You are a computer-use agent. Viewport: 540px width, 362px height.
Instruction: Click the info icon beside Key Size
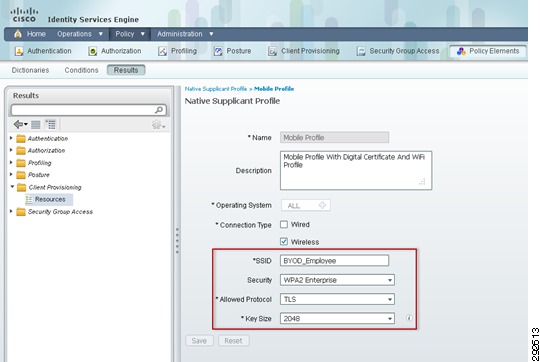(409, 318)
